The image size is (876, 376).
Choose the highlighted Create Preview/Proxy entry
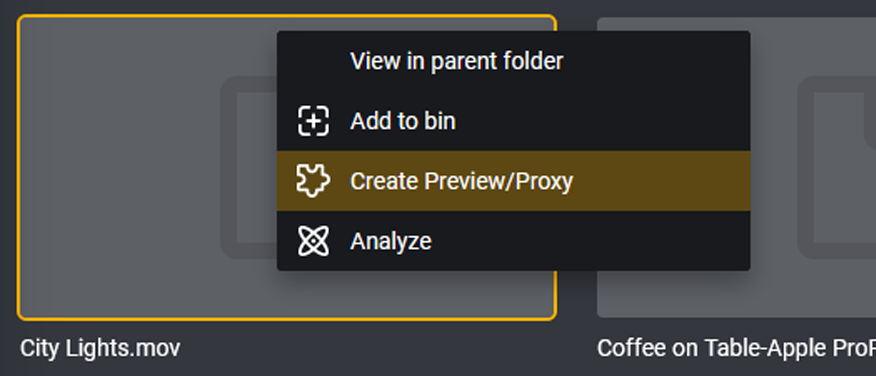(513, 181)
